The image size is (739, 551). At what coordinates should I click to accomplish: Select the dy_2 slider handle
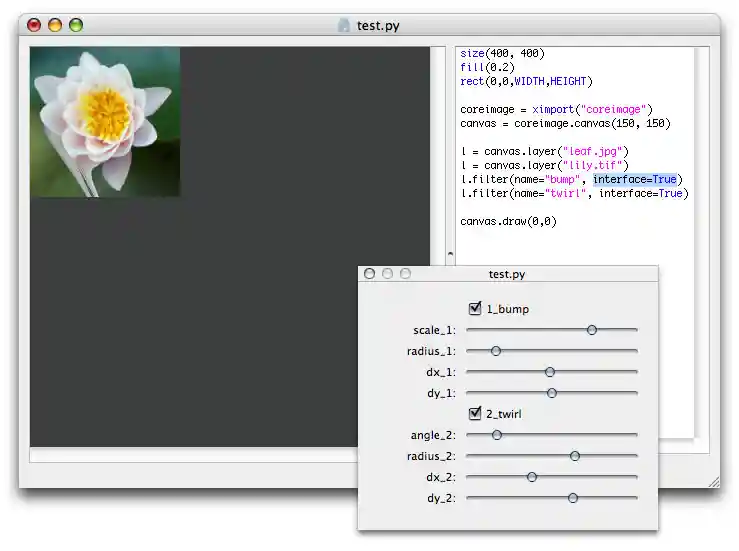coord(573,497)
